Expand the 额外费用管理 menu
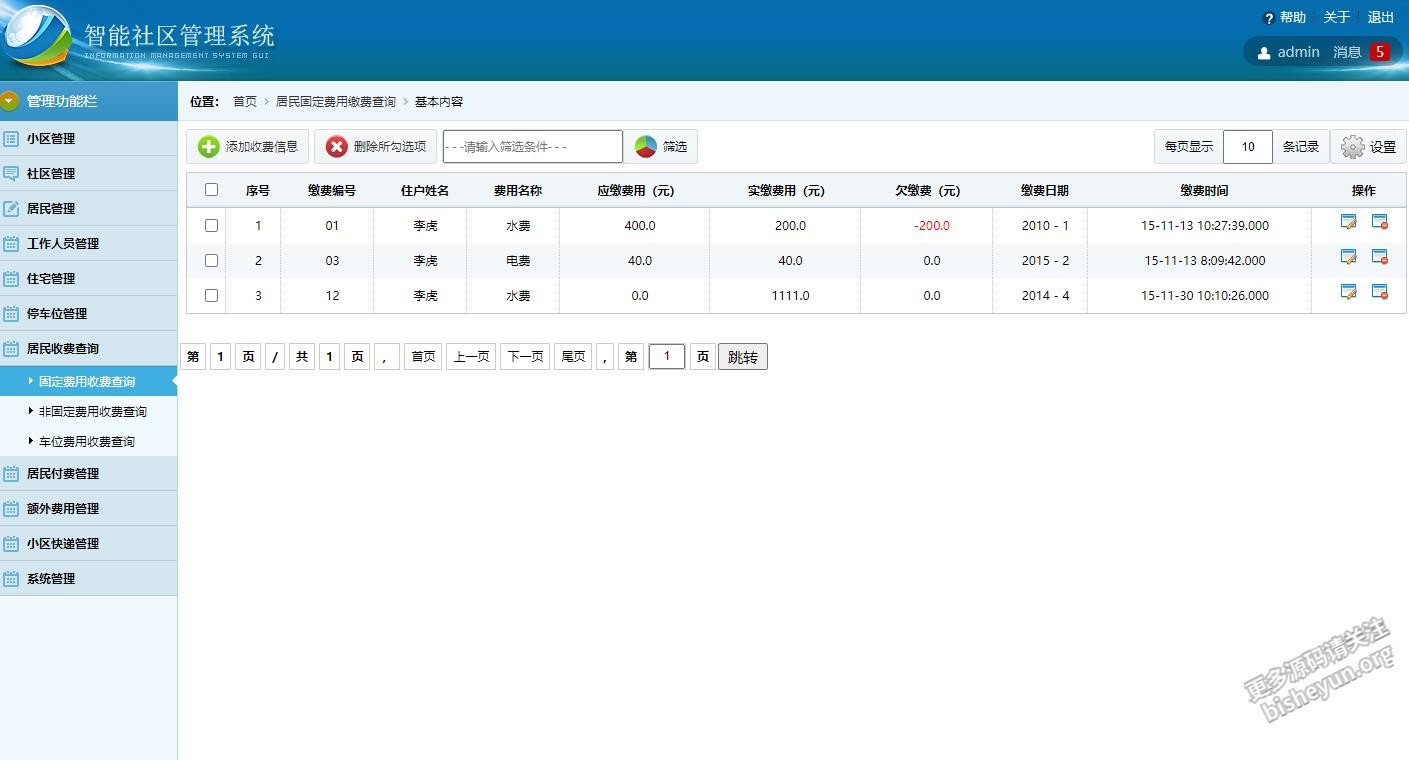Viewport: 1409px width, 760px height. pyautogui.click(x=88, y=508)
